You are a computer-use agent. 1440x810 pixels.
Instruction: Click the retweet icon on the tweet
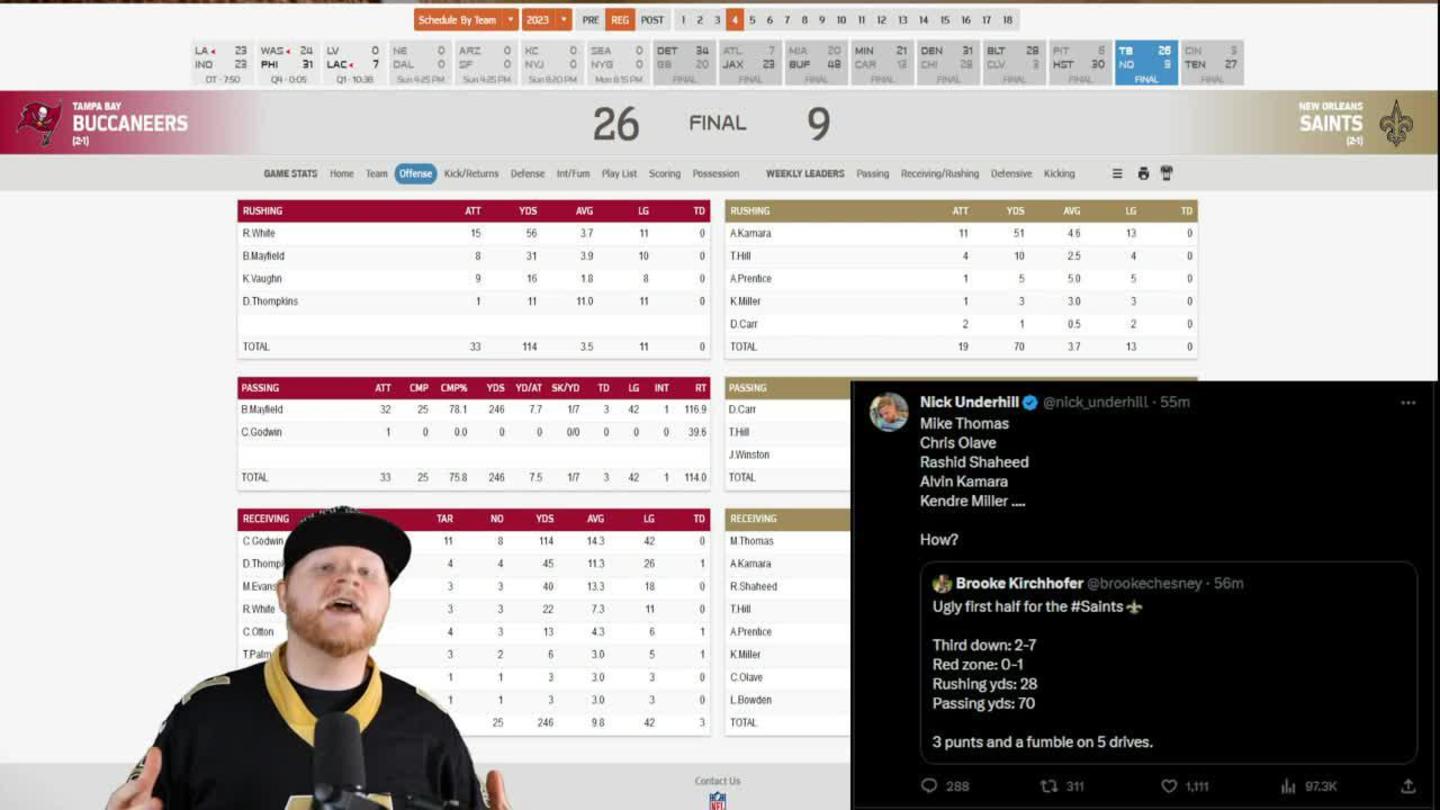pyautogui.click(x=1048, y=786)
